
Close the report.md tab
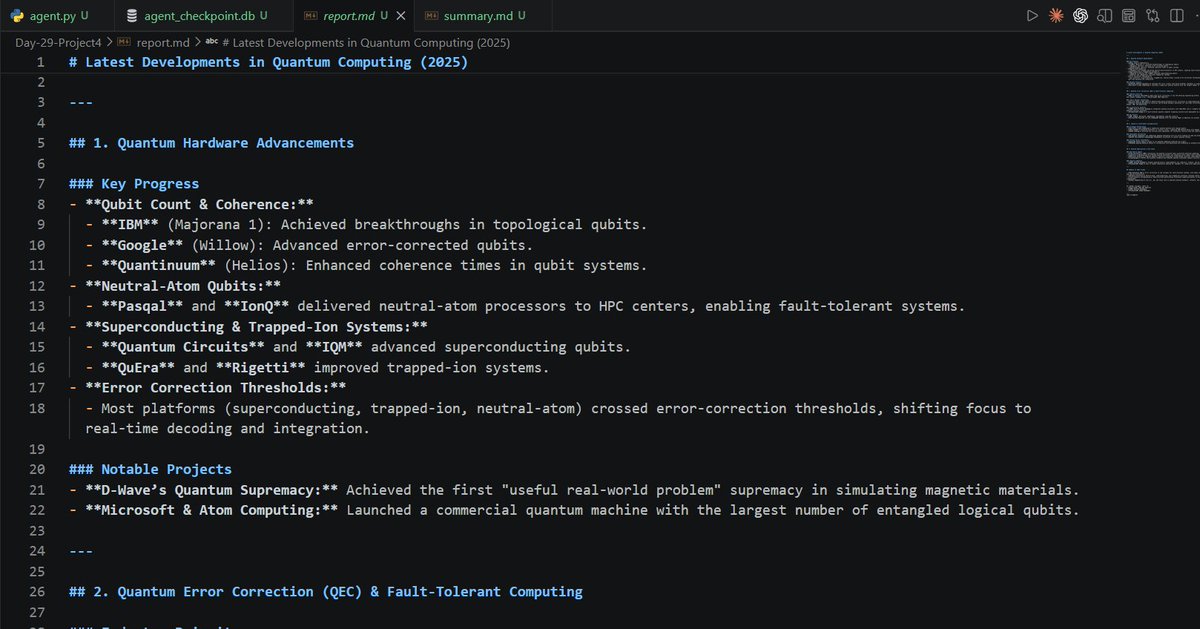pos(401,16)
